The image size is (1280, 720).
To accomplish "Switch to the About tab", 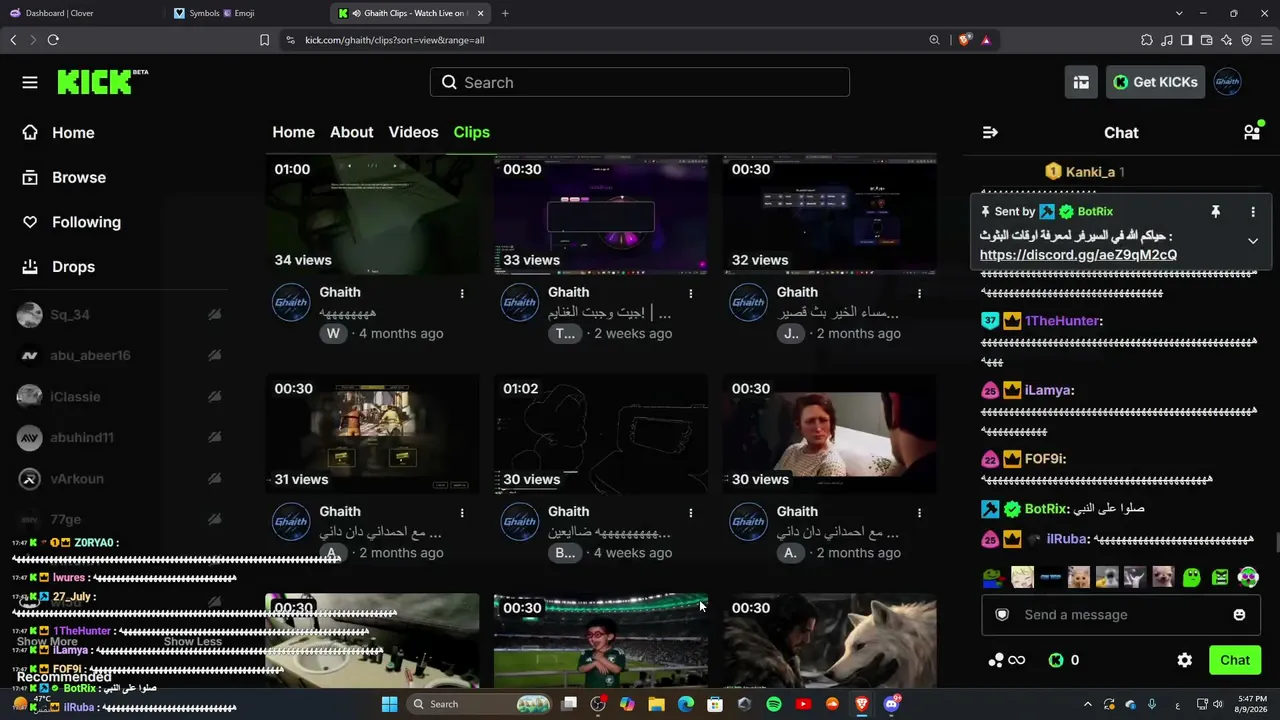I will 351,132.
